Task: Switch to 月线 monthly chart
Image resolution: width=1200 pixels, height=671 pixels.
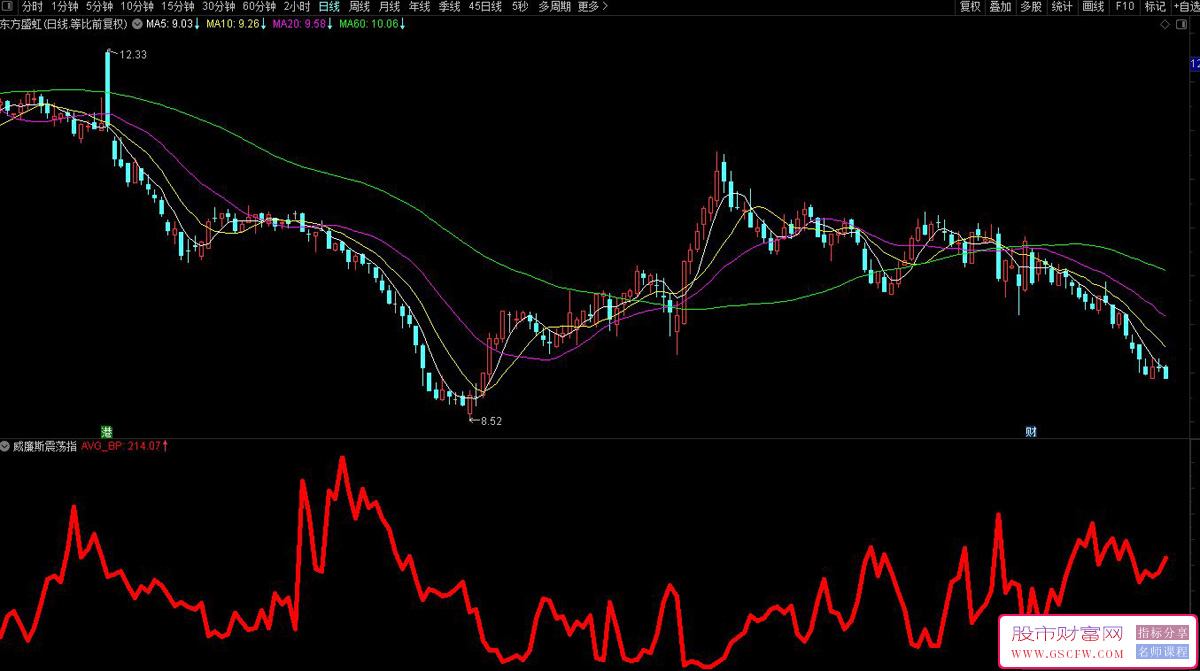Action: 389,6
